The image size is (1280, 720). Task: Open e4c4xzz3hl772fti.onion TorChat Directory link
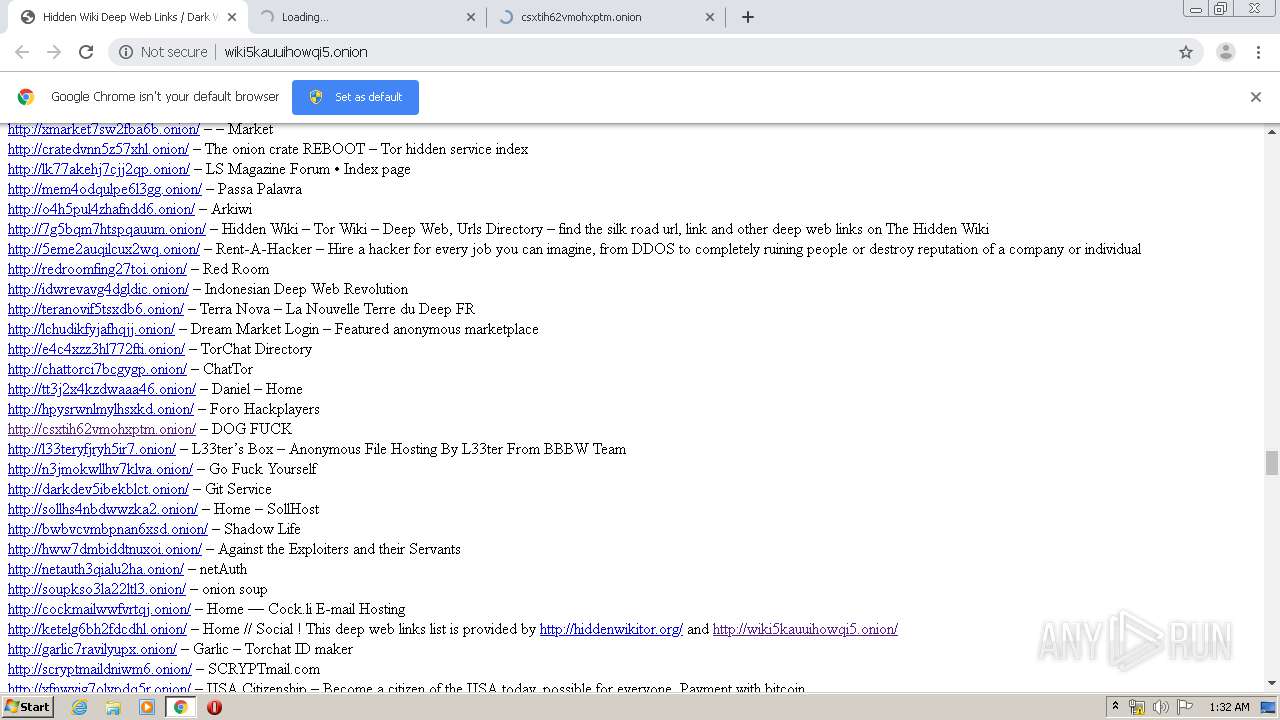pyautogui.click(x=96, y=349)
